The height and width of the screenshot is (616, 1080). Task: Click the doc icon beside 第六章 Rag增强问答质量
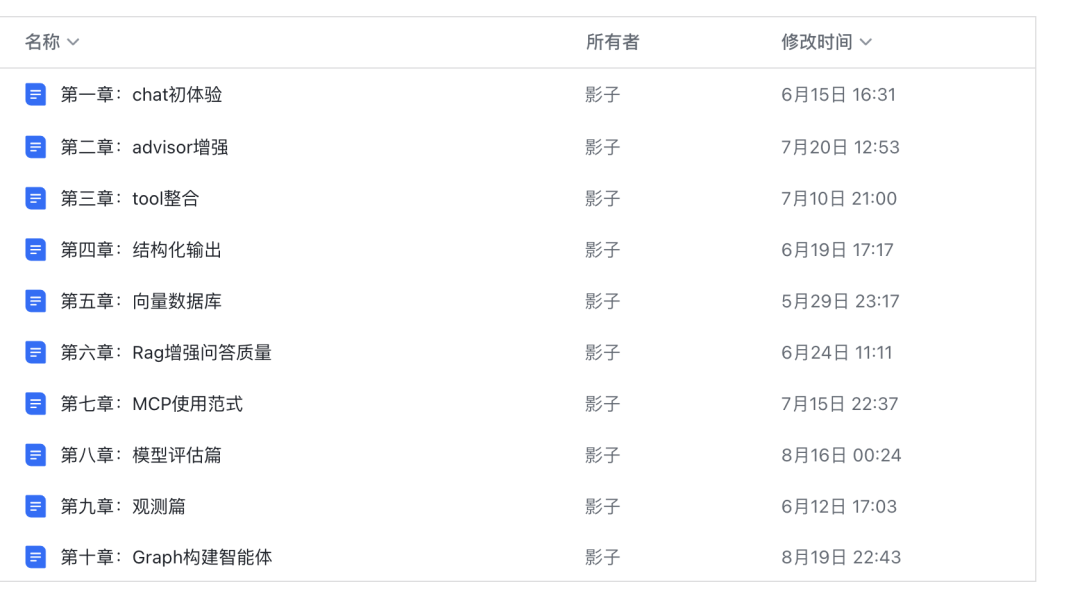(x=35, y=352)
